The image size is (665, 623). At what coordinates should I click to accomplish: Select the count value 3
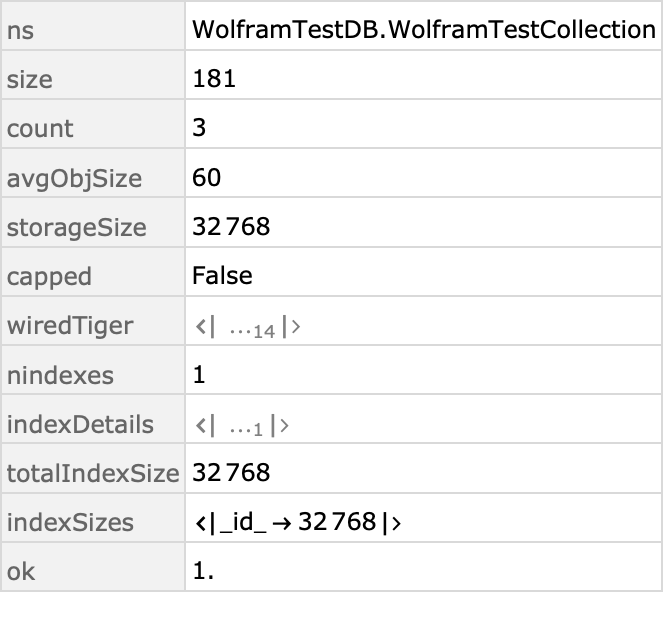pos(199,128)
